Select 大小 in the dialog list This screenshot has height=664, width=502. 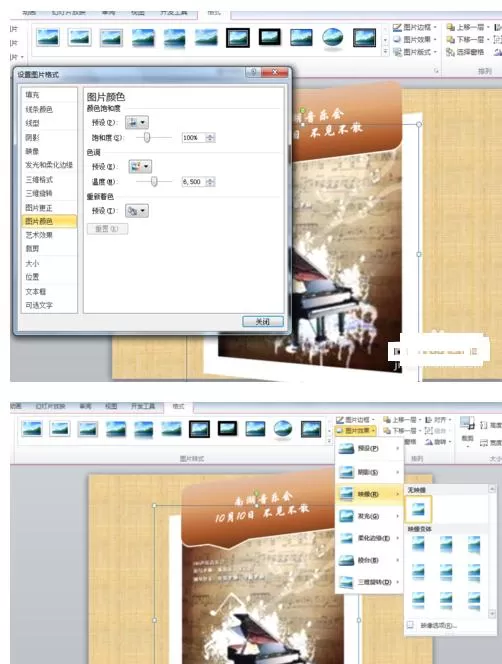pos(49,263)
